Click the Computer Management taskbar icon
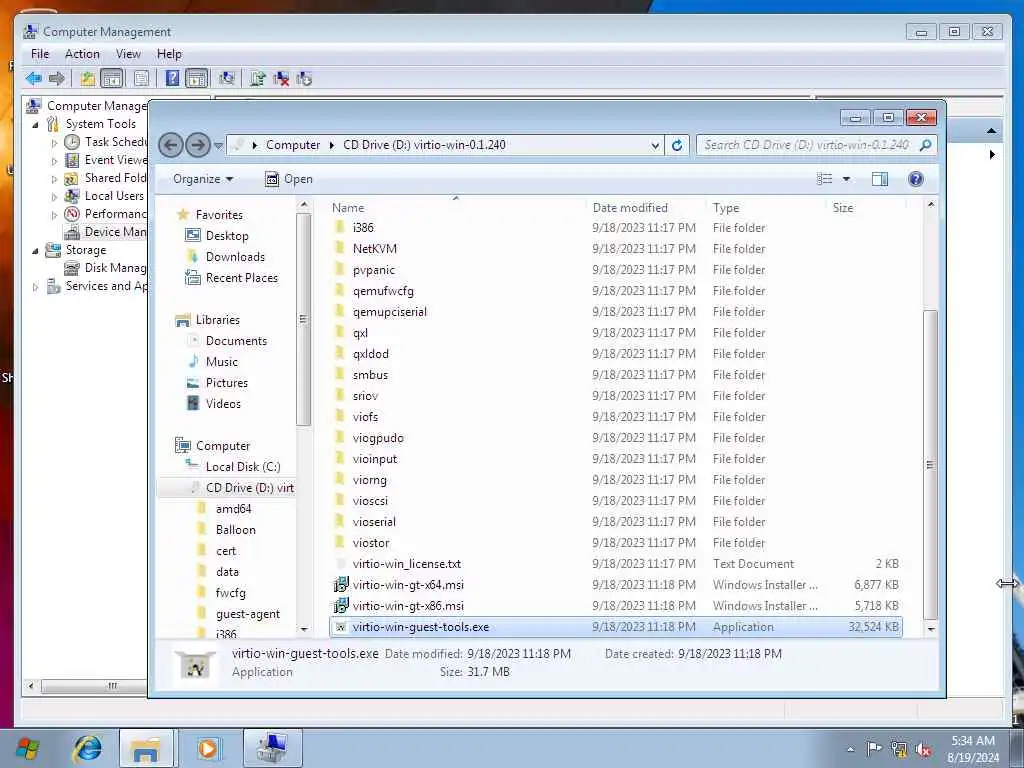This screenshot has width=1024, height=768. (x=272, y=748)
